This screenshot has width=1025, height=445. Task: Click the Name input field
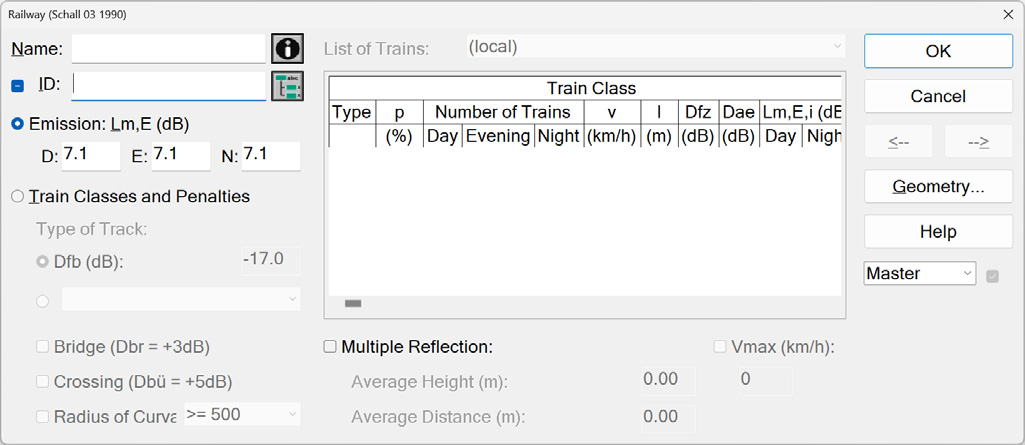(x=169, y=48)
